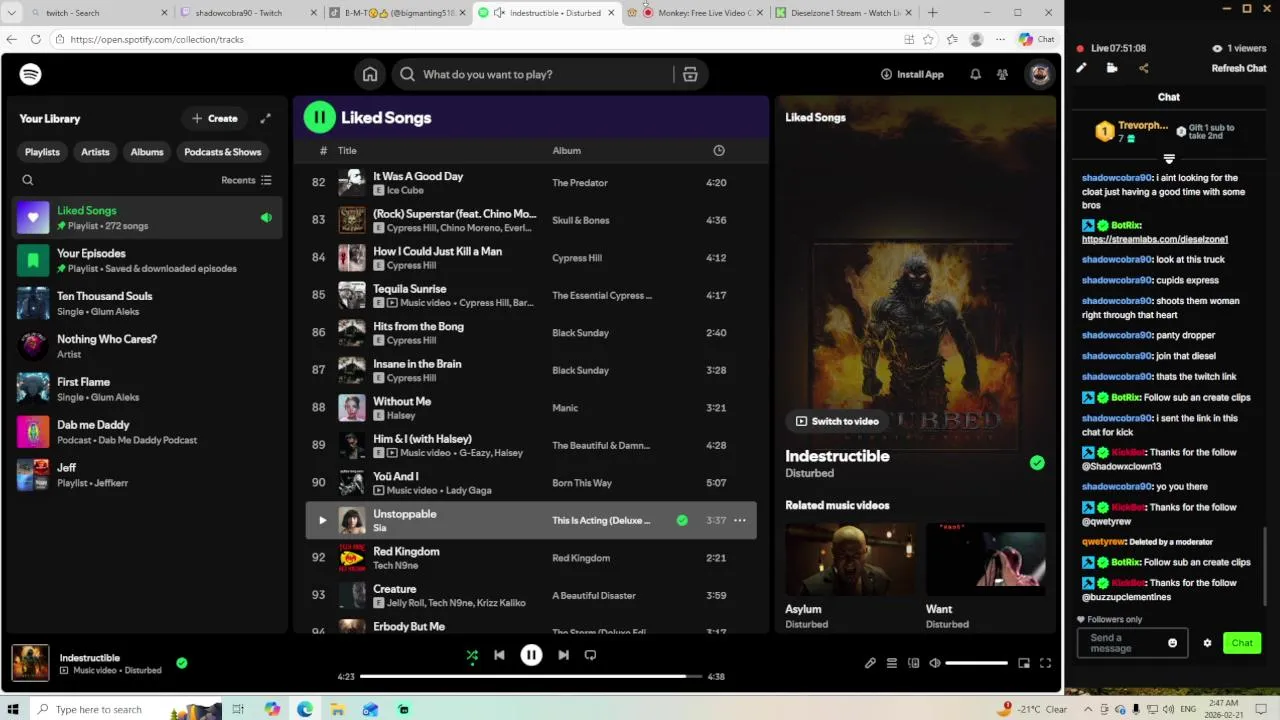Screen dimensions: 1280x720
Task: Open the Spotify profile avatar menu
Action: click(x=1039, y=74)
